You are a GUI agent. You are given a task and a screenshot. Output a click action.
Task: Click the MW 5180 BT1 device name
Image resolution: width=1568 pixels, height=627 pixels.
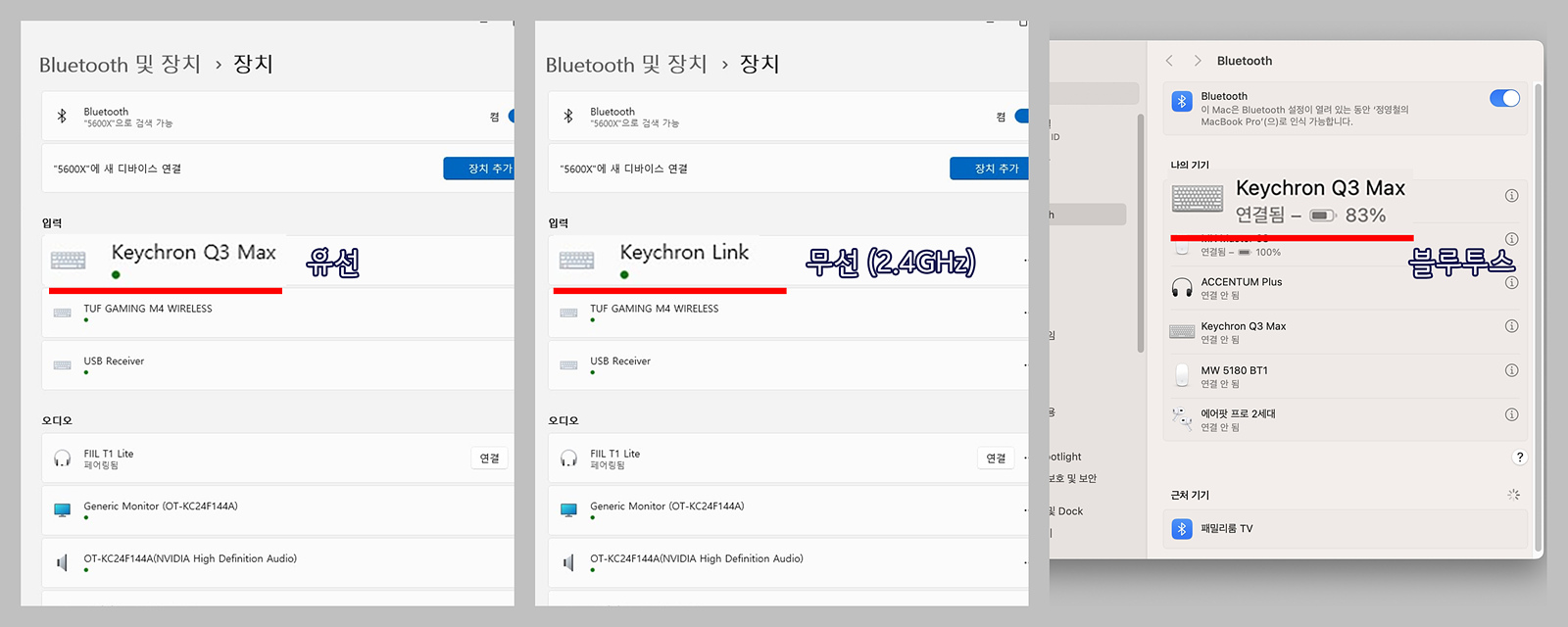coord(1235,370)
